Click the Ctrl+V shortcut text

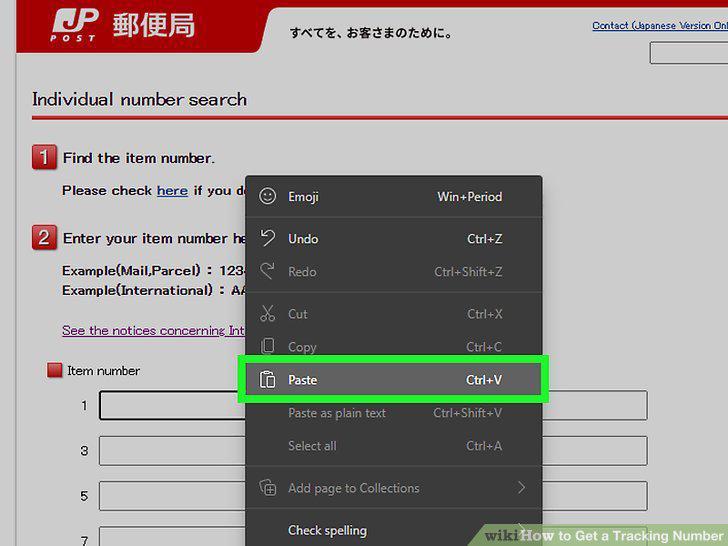[484, 380]
